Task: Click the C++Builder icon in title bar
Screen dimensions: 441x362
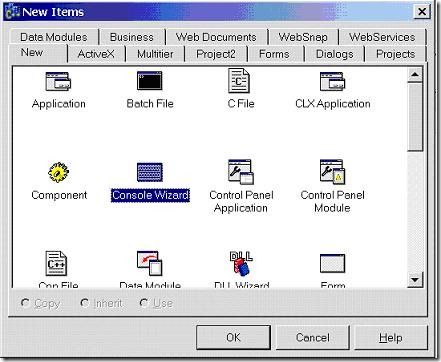Action: point(13,12)
